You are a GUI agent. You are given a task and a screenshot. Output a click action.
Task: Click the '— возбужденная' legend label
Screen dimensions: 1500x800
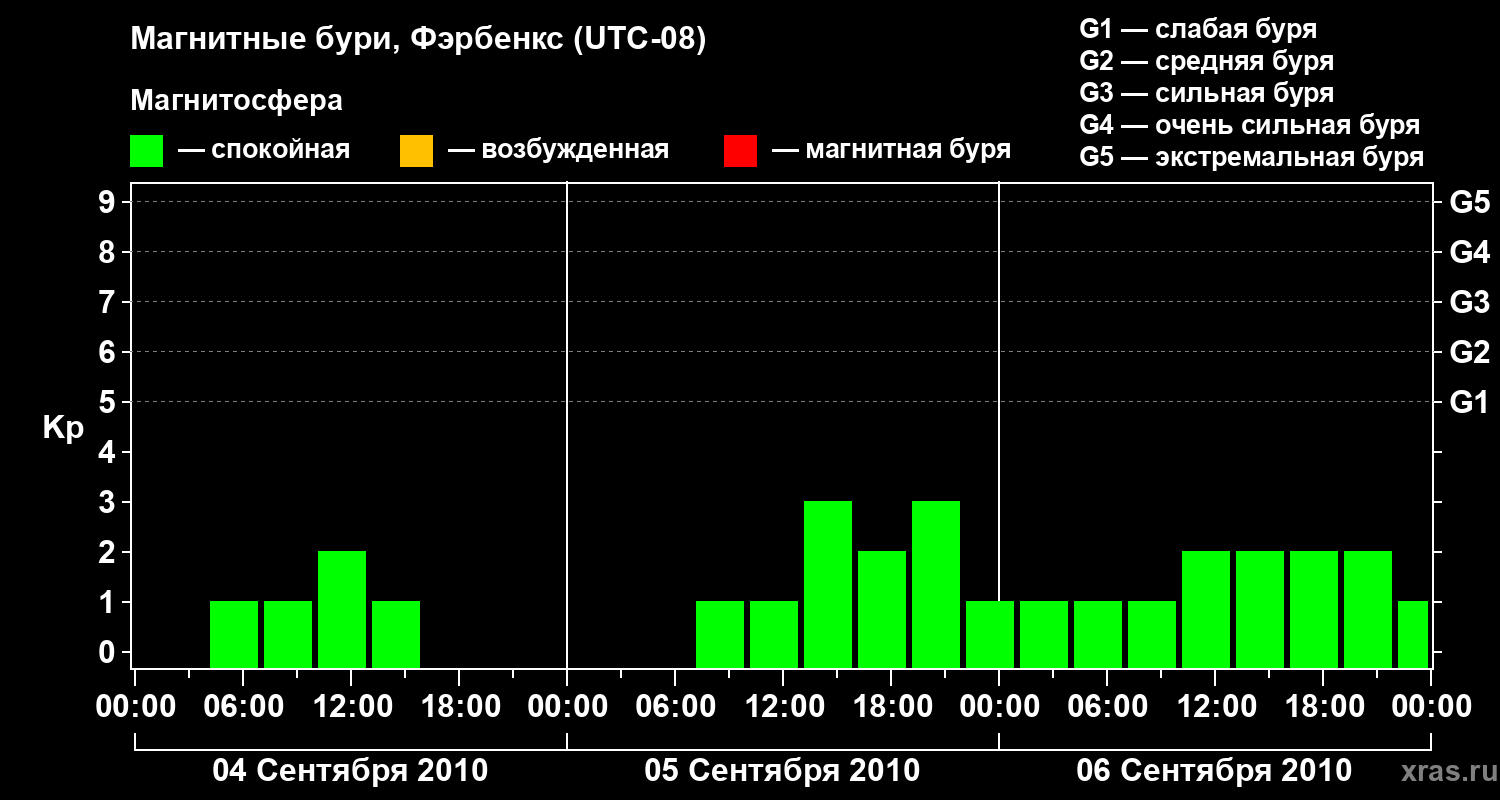558,150
